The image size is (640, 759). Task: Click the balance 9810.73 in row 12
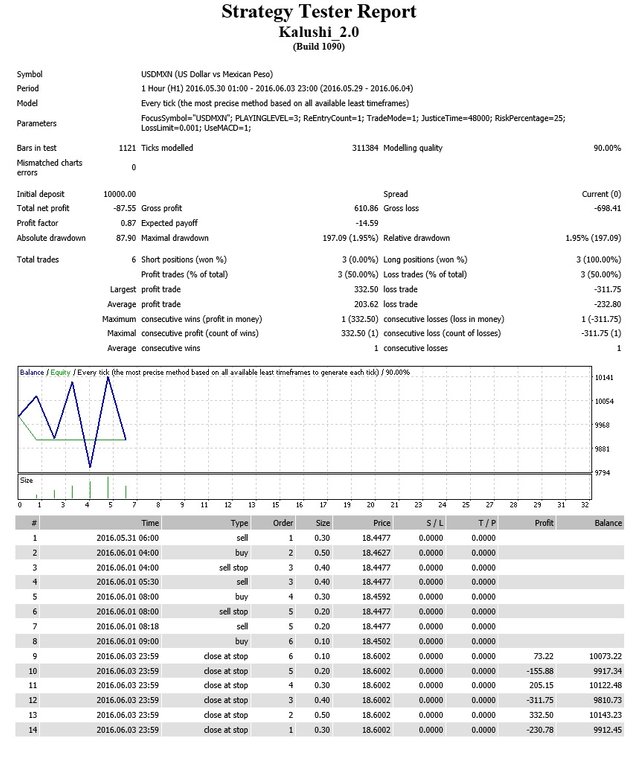click(608, 700)
